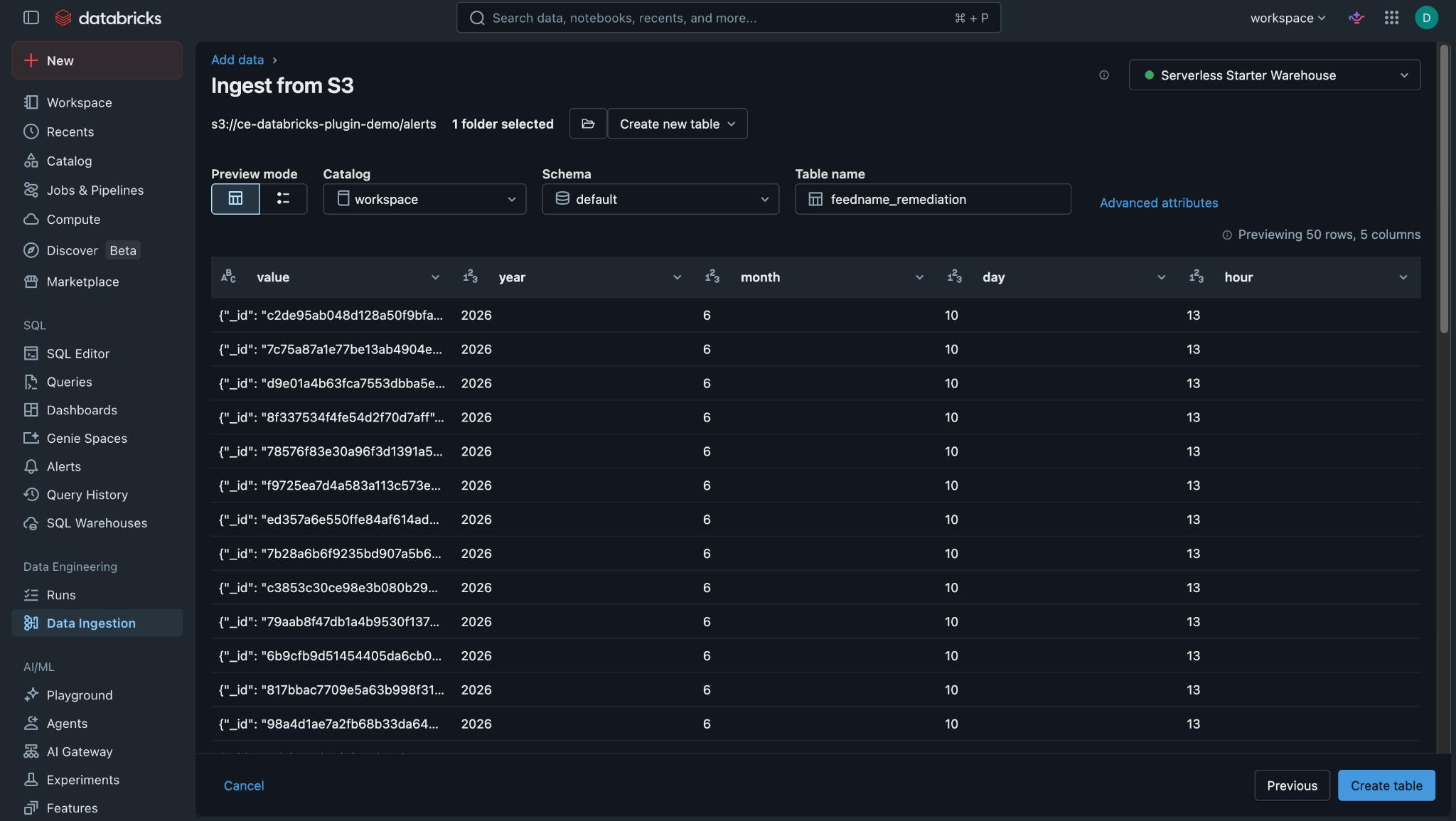1456x821 pixels.
Task: Click the Query History icon
Action: (31, 495)
